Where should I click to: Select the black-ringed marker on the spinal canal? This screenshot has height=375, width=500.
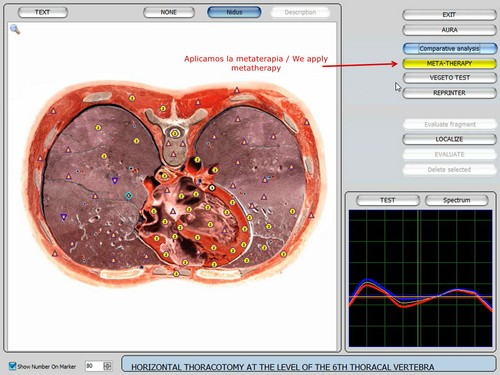click(x=175, y=134)
